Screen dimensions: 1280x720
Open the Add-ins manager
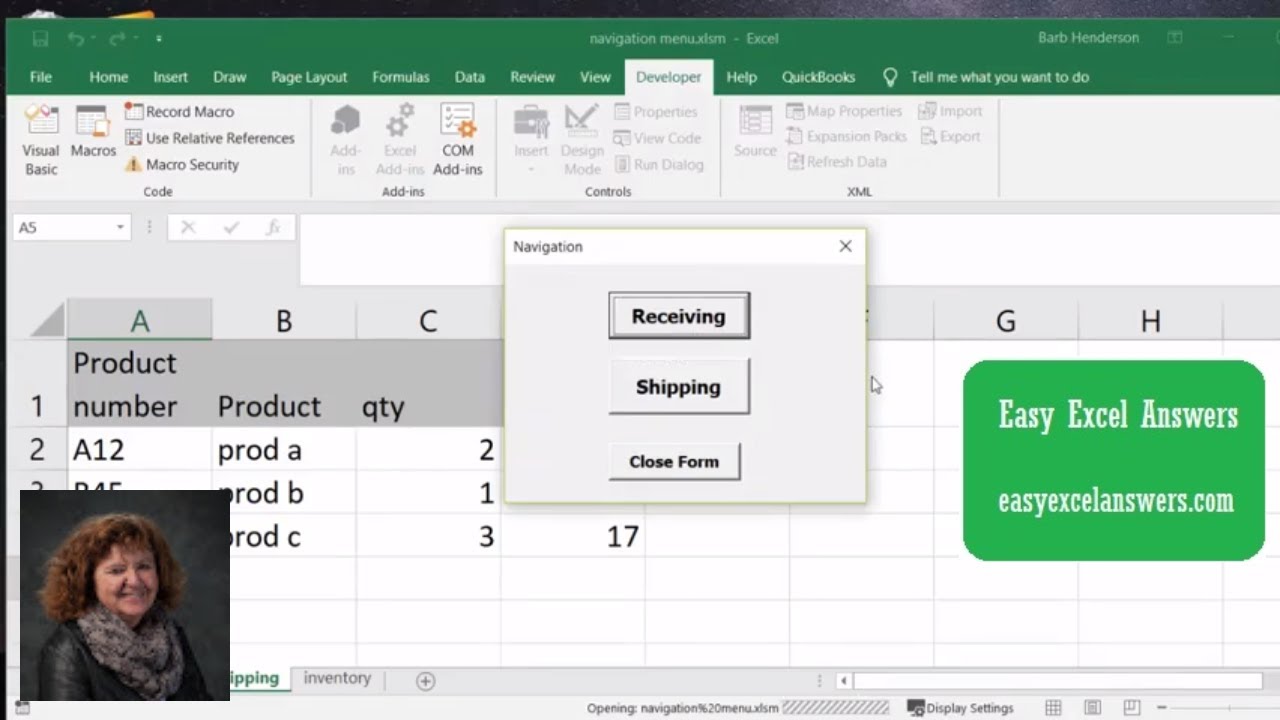point(346,140)
